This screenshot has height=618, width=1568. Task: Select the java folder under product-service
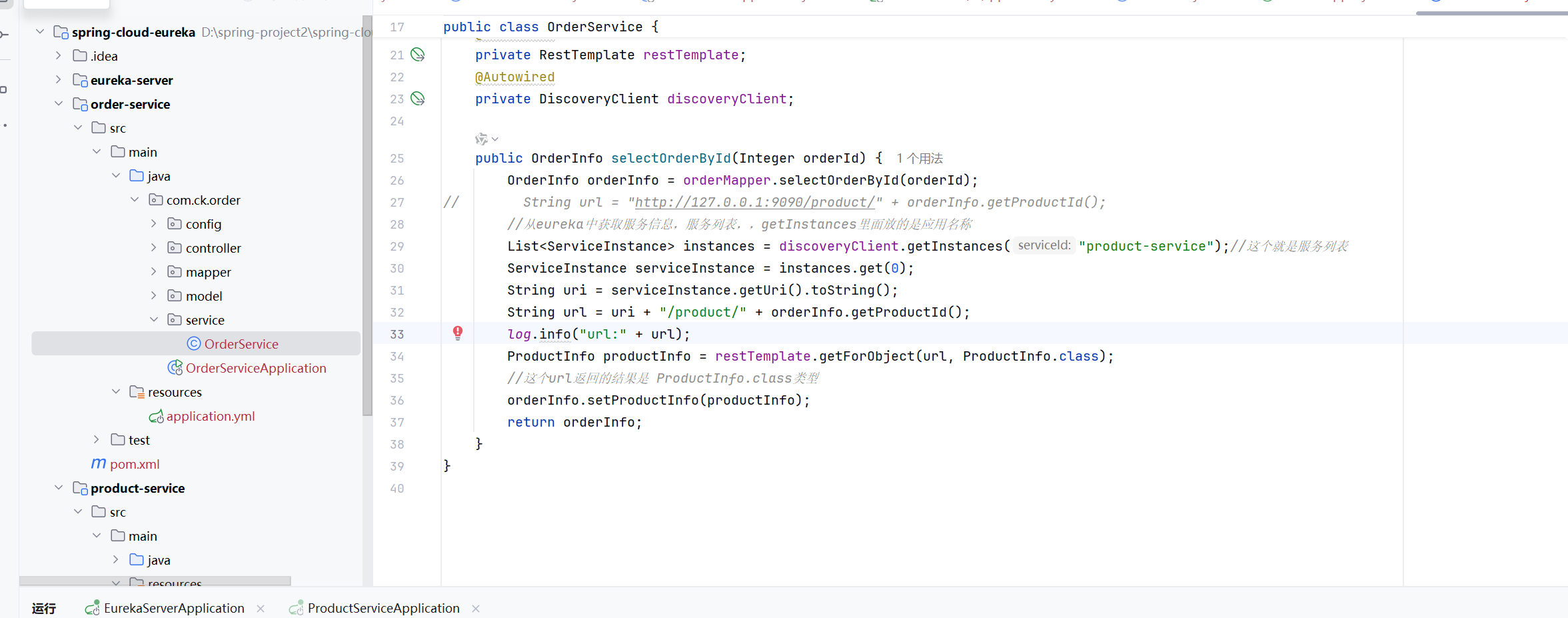pos(159,560)
